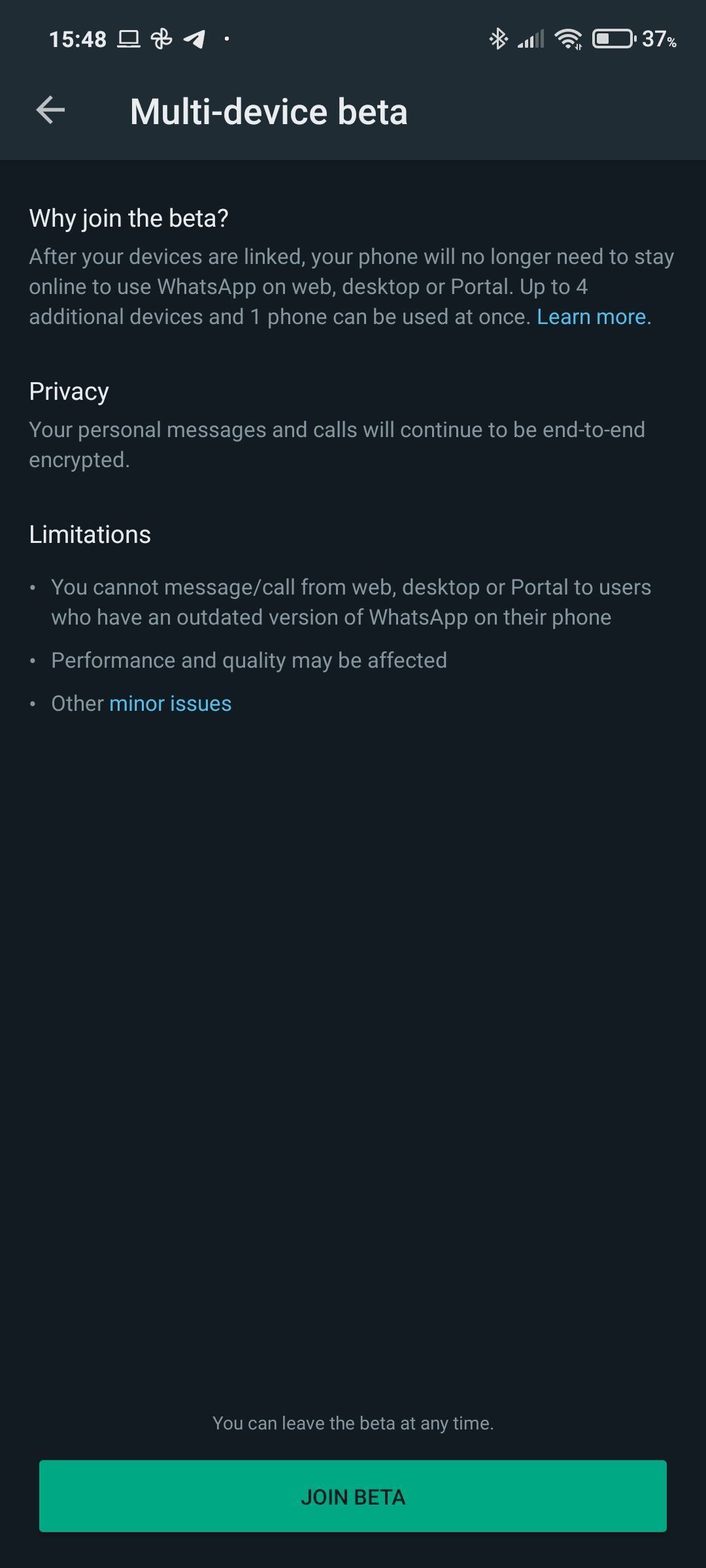
Task: Tap the pinwheel fan status icon
Action: point(161,39)
